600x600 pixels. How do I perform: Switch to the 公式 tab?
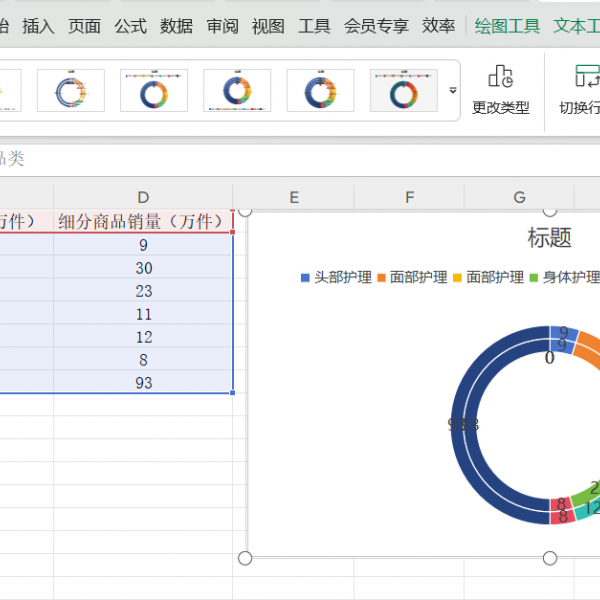130,27
